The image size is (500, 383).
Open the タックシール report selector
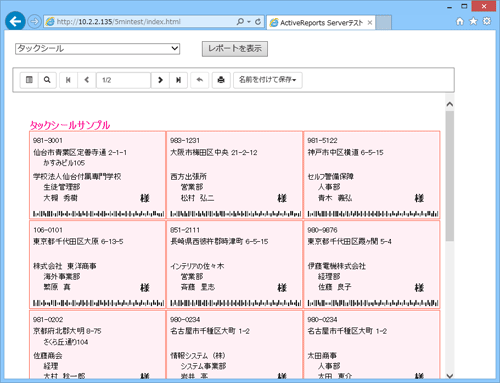pos(97,49)
